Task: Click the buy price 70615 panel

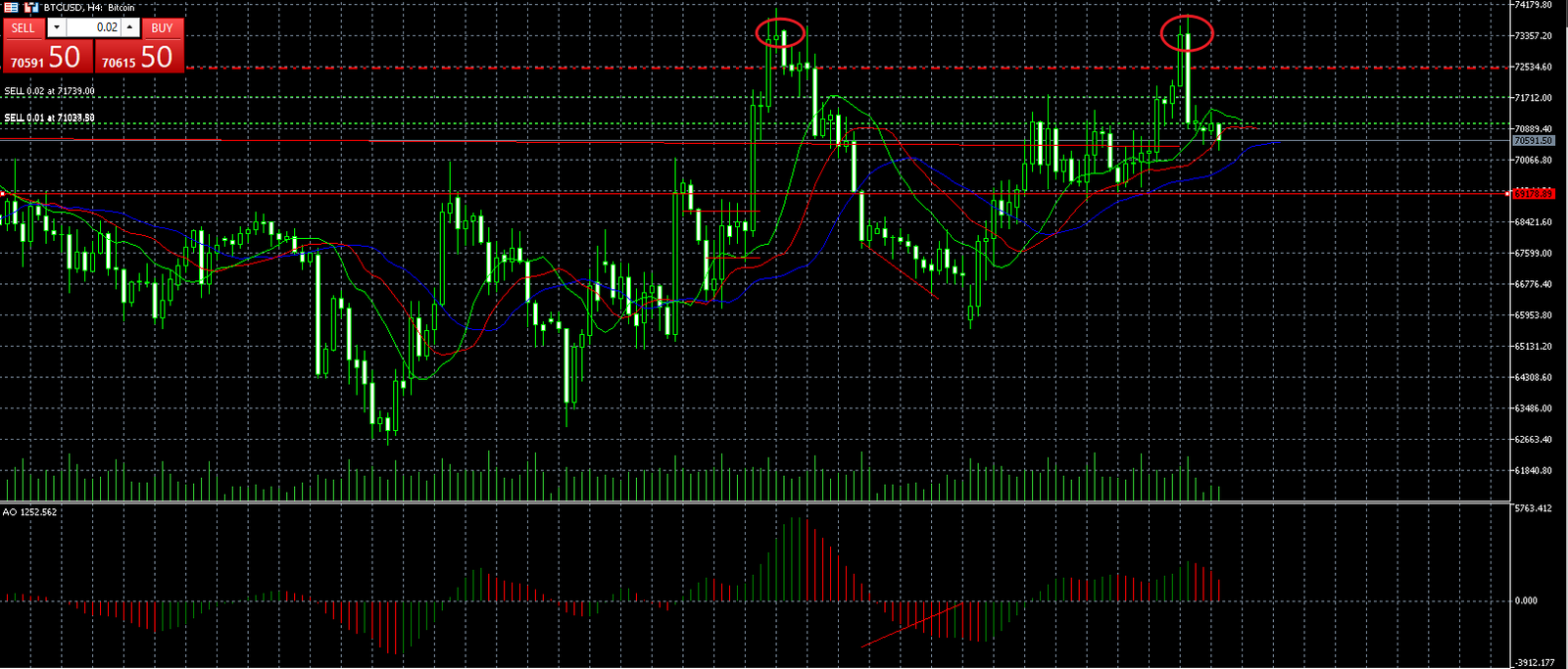Action: [138, 57]
